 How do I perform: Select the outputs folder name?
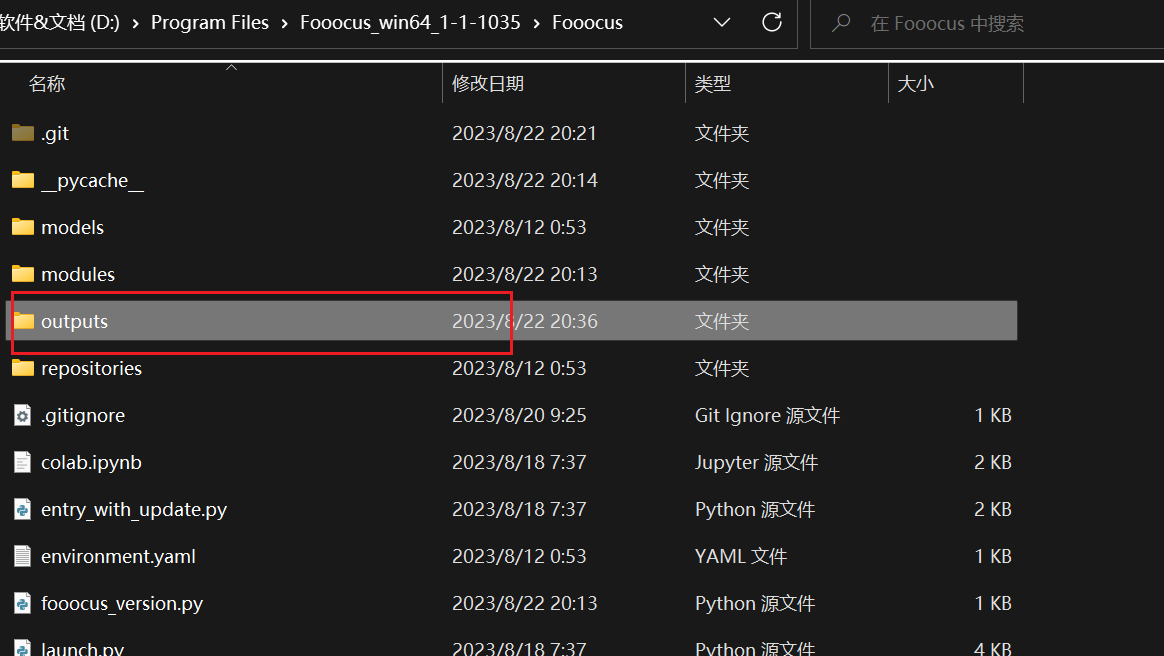point(74,321)
